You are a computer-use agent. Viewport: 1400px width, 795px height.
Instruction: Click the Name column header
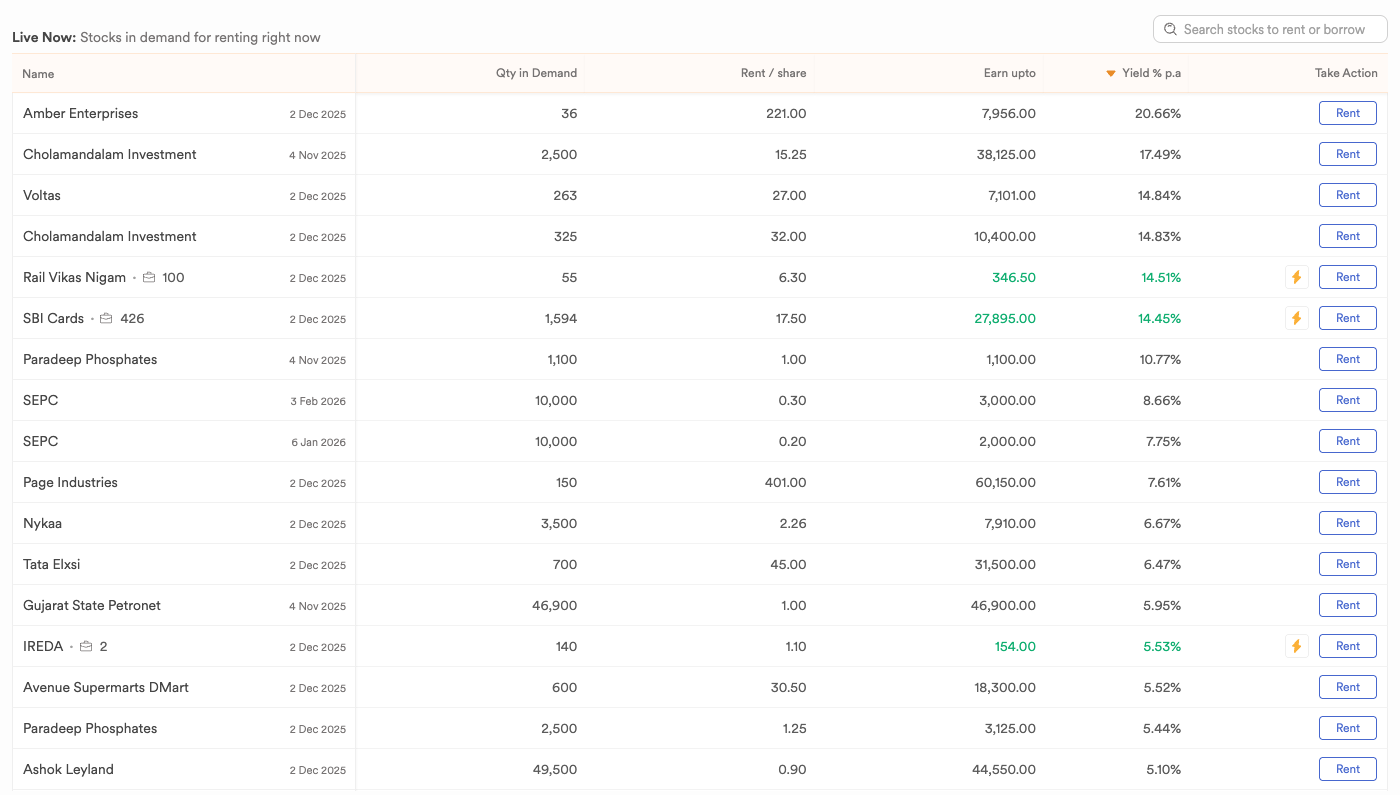point(38,74)
